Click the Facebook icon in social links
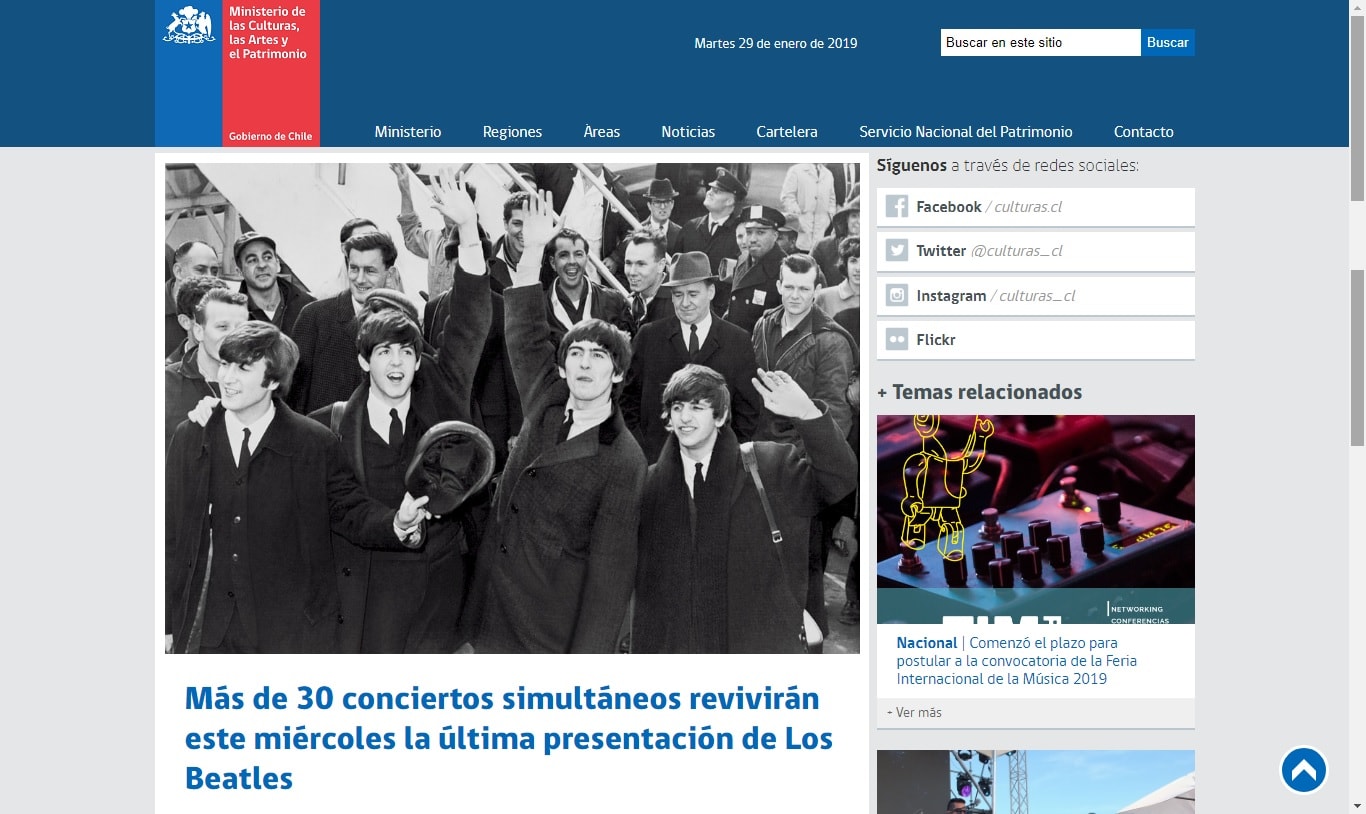Screen dimensions: 1366x814 (897, 207)
